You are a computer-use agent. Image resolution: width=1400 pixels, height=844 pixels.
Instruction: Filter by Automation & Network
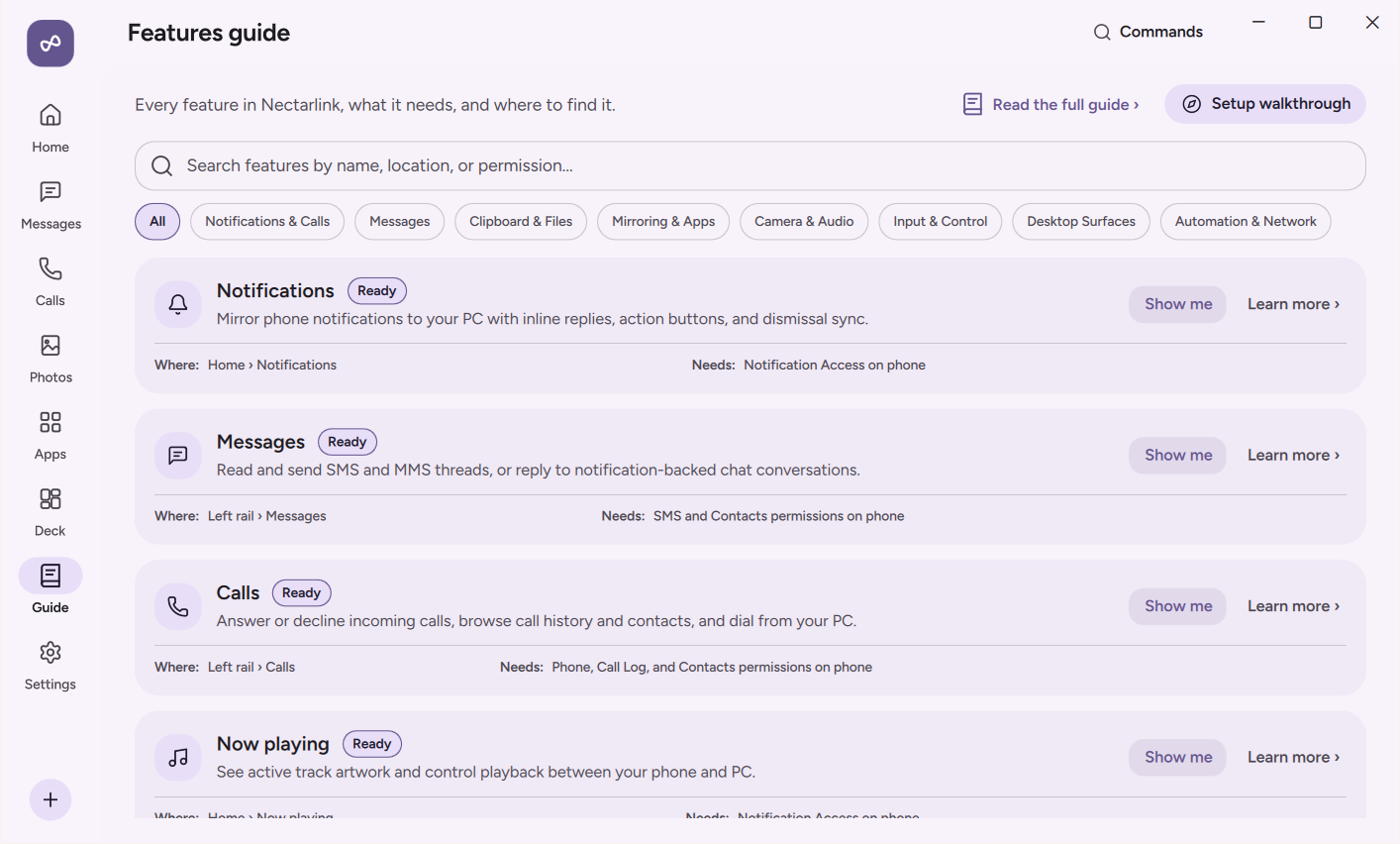point(1246,222)
